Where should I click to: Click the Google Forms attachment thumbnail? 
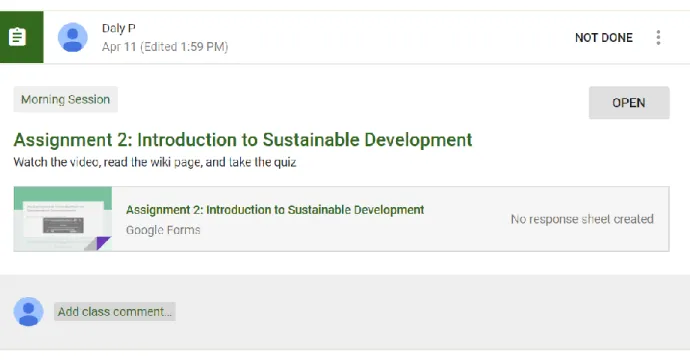point(63,219)
